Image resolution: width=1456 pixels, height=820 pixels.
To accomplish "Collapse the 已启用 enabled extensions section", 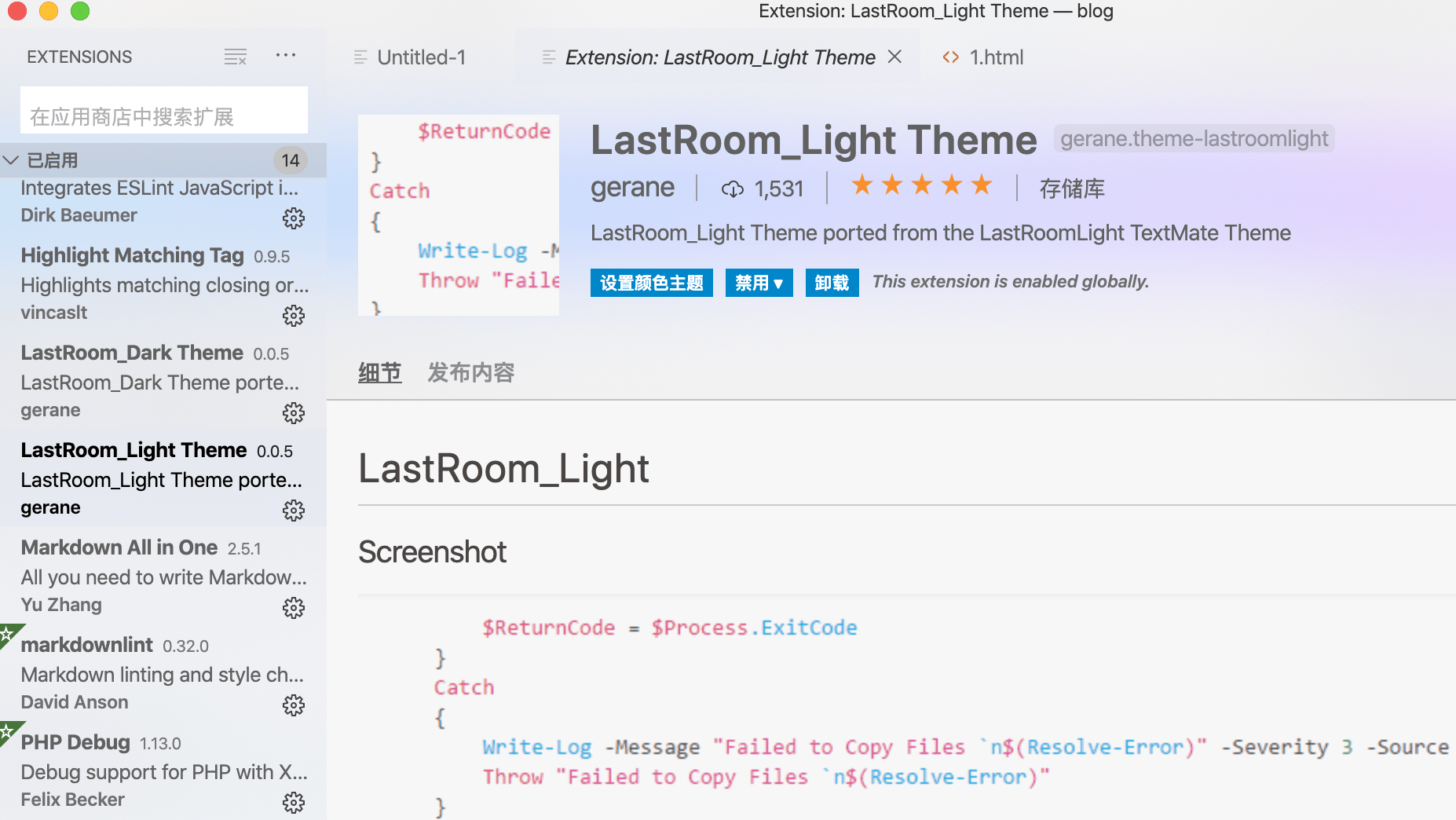I will (x=163, y=160).
